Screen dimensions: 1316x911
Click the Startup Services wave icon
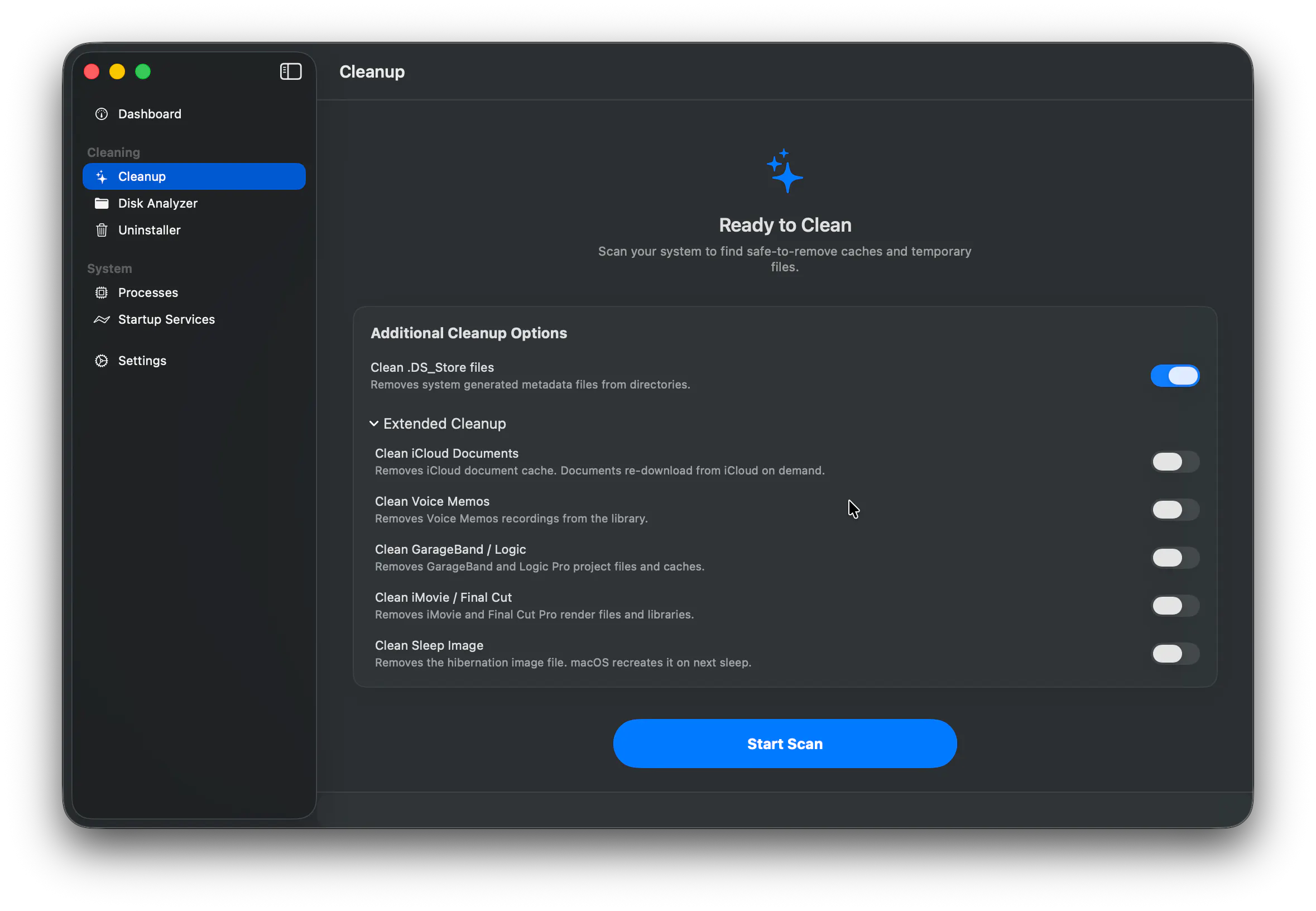click(x=102, y=319)
